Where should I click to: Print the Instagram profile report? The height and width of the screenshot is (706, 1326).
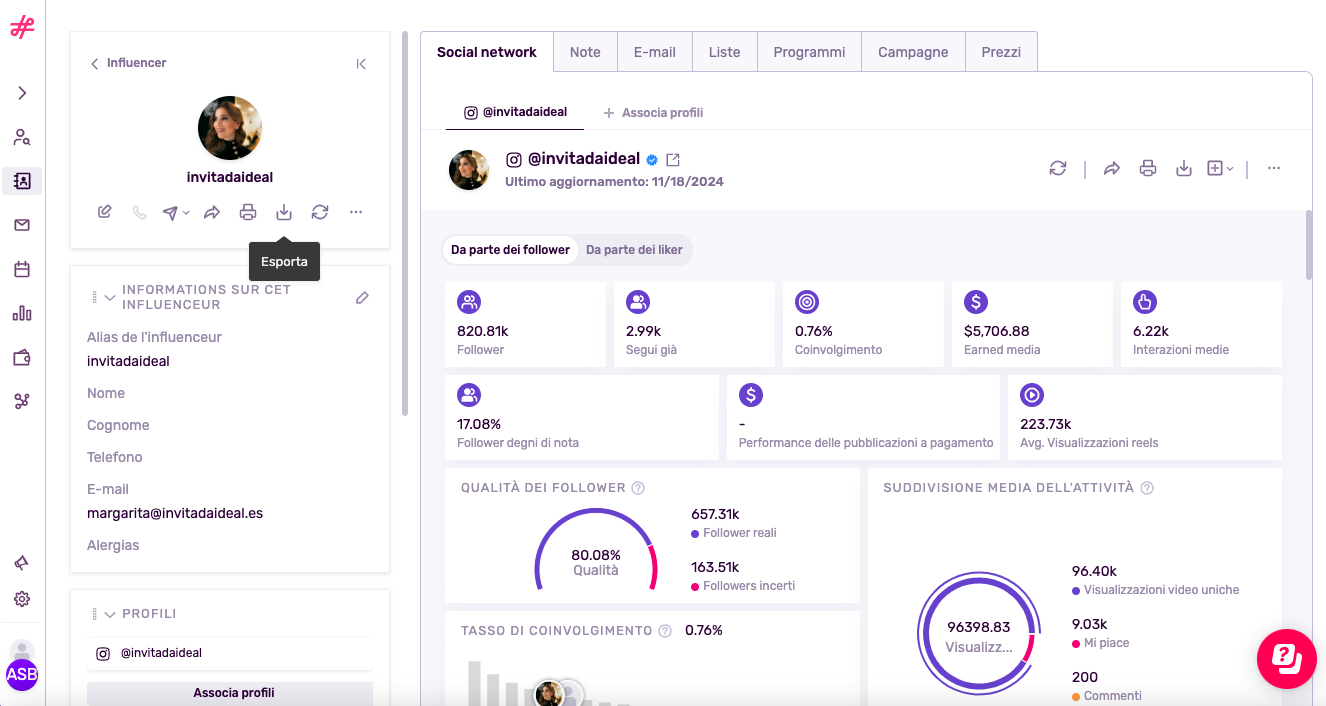1148,168
